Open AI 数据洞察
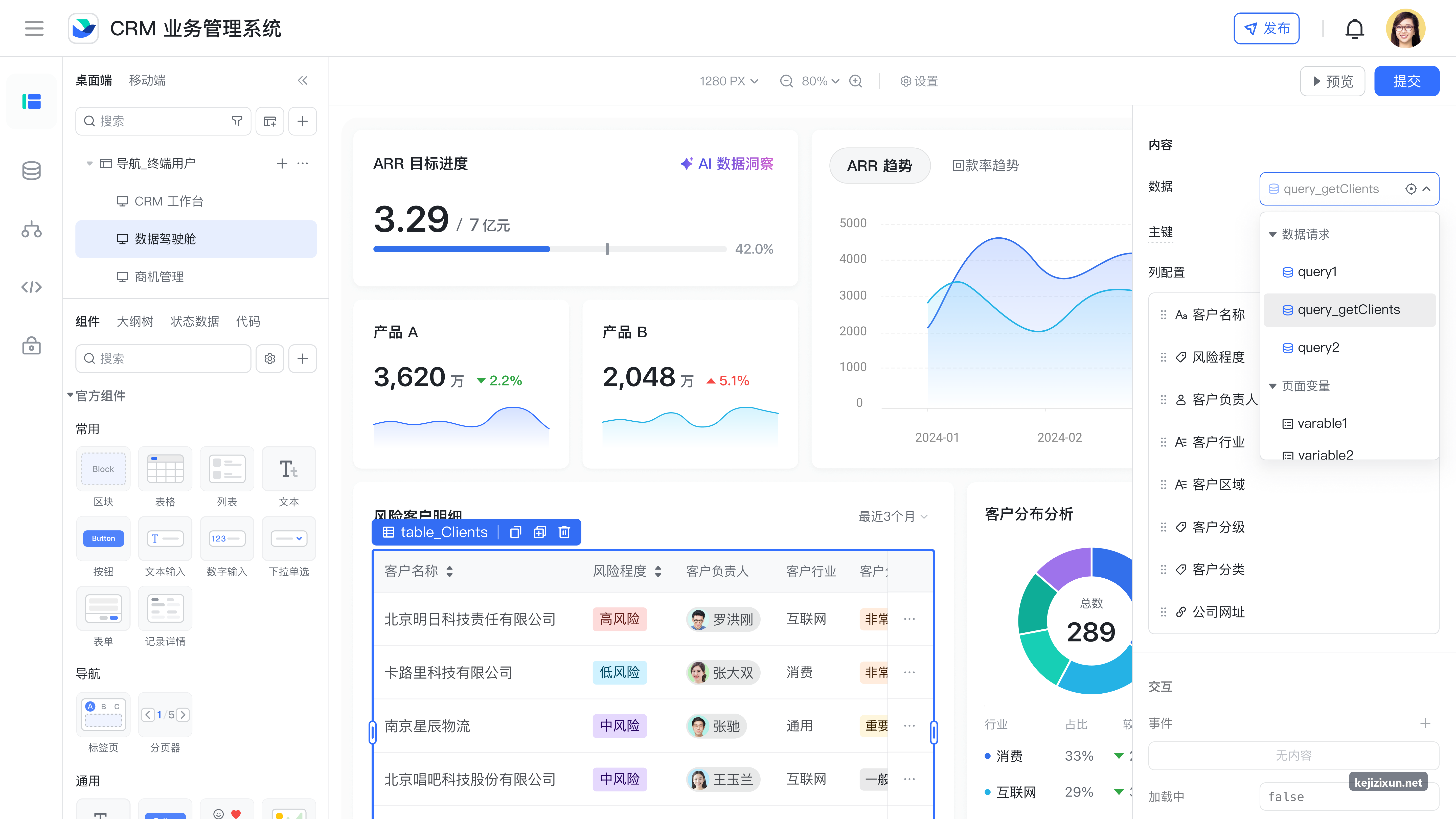Screen dimensions: 1456x819 pyautogui.click(x=727, y=164)
